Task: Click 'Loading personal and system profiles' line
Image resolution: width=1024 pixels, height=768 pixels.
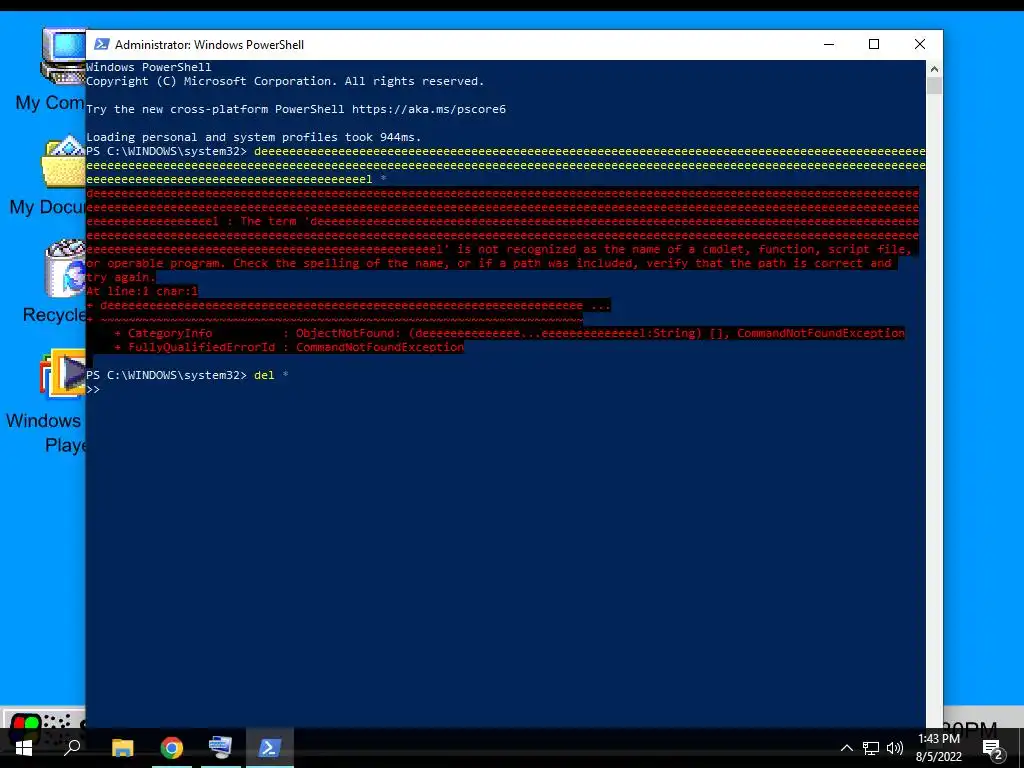Action: click(x=253, y=137)
